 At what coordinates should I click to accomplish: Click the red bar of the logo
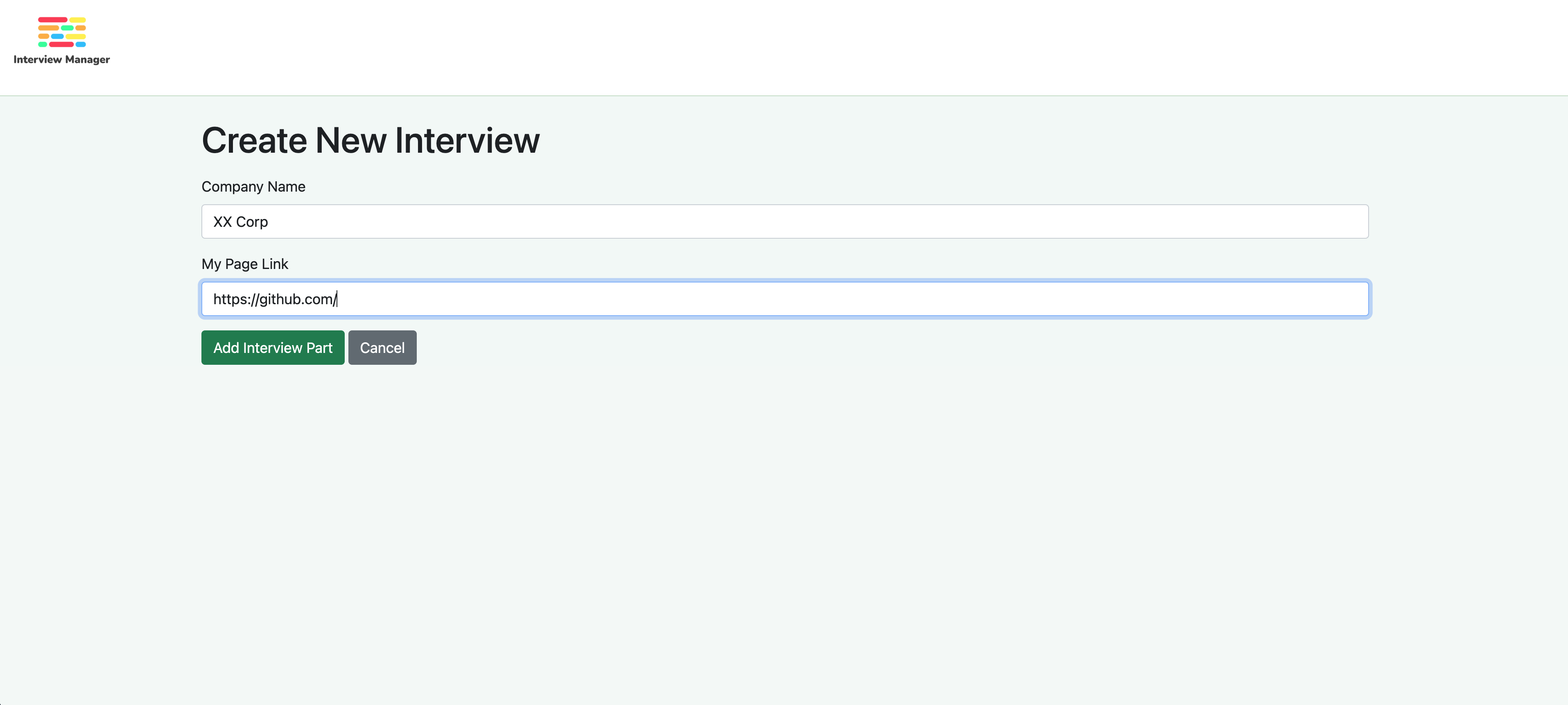coord(53,20)
